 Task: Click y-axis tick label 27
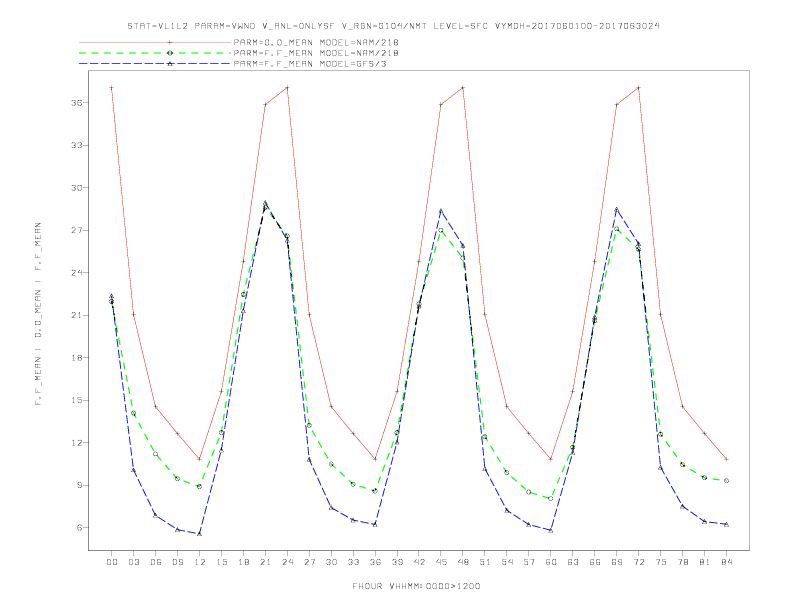77,230
